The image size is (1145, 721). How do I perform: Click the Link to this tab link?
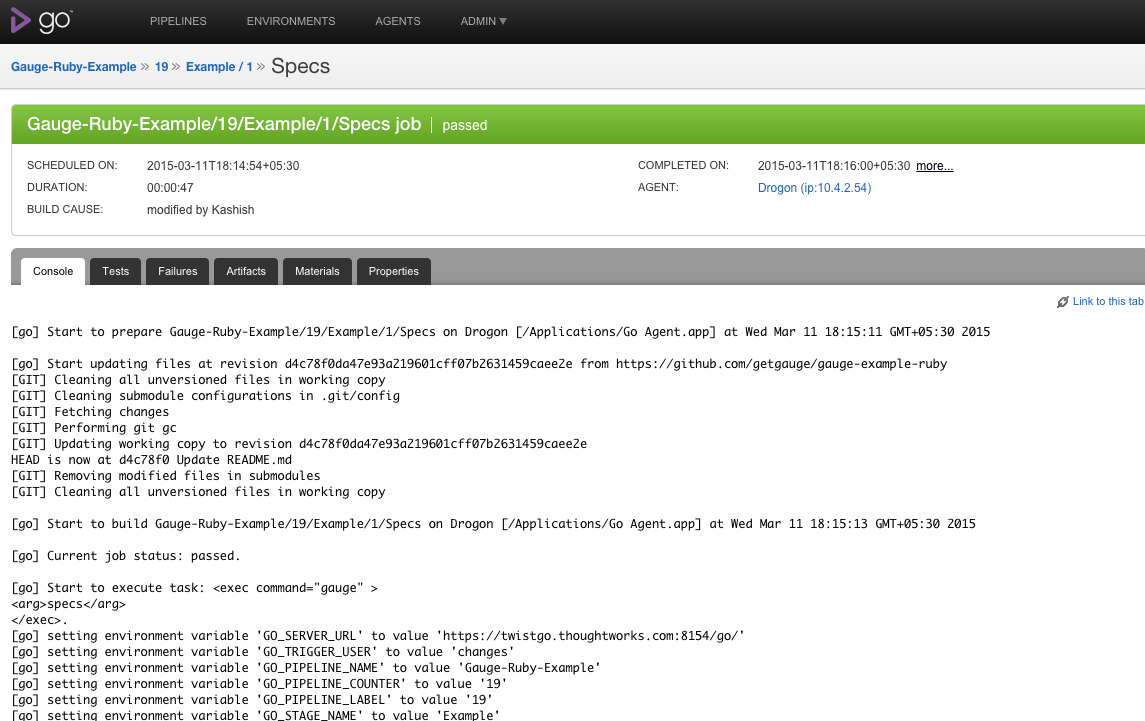[x=1108, y=301]
